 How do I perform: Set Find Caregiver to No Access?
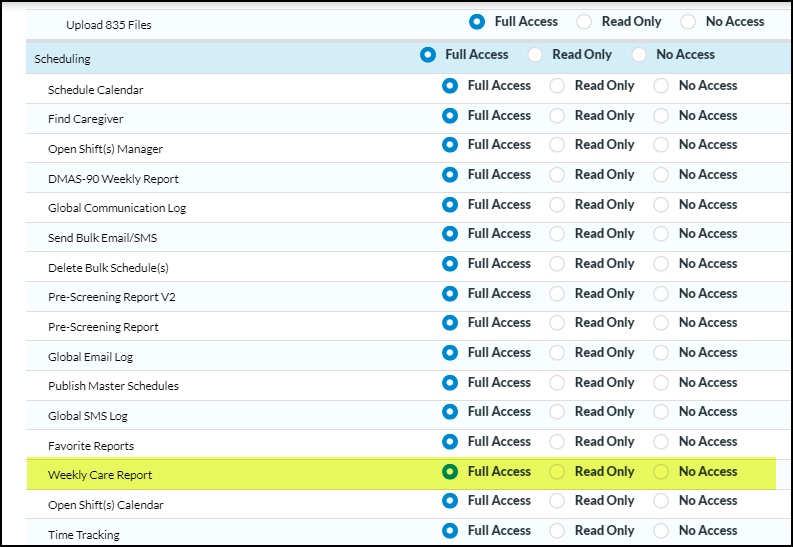pyautogui.click(x=661, y=116)
